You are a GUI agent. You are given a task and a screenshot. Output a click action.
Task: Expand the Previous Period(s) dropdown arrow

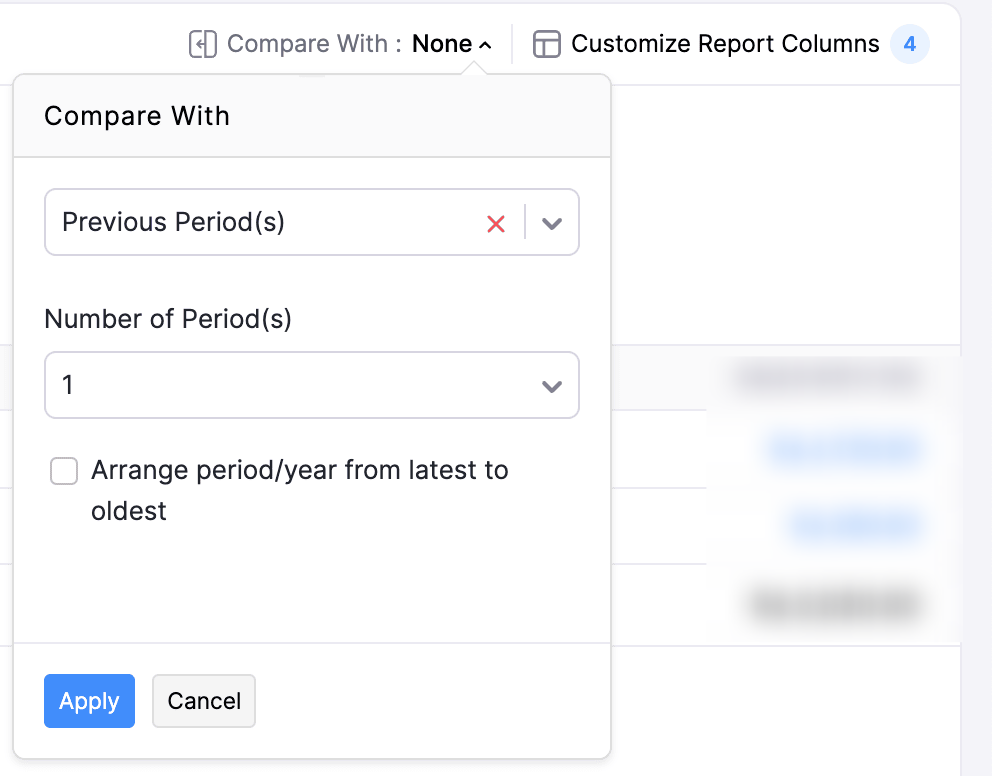(552, 223)
